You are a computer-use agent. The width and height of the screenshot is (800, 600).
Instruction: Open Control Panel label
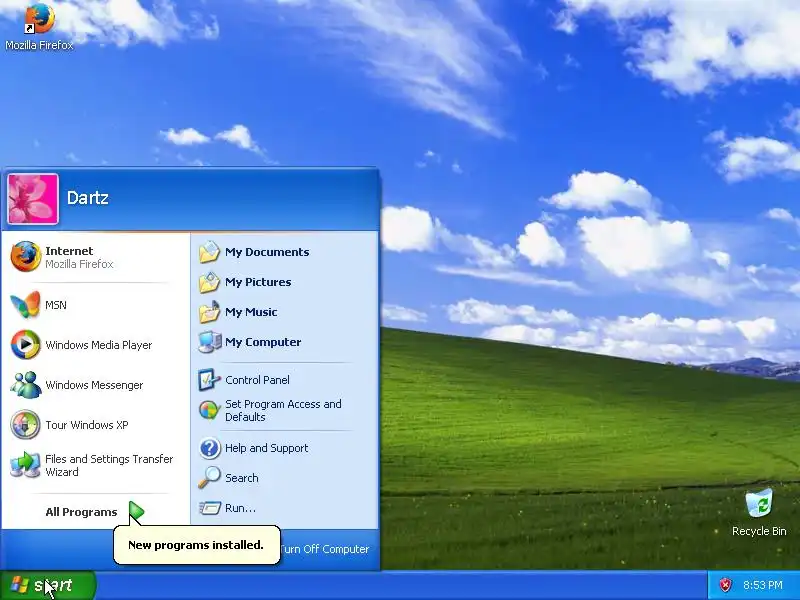257,380
